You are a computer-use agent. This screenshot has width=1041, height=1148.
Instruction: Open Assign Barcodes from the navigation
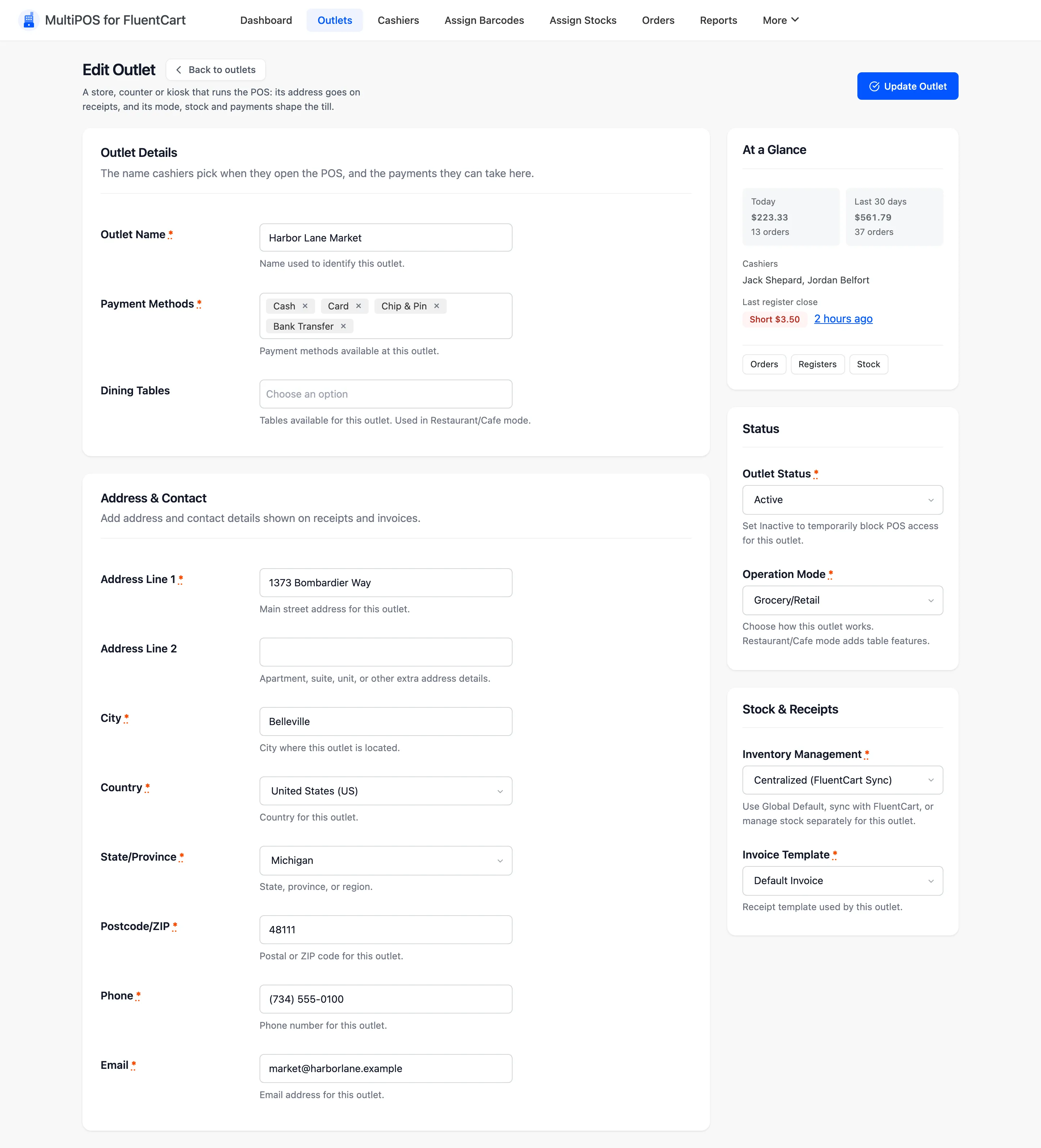point(484,20)
